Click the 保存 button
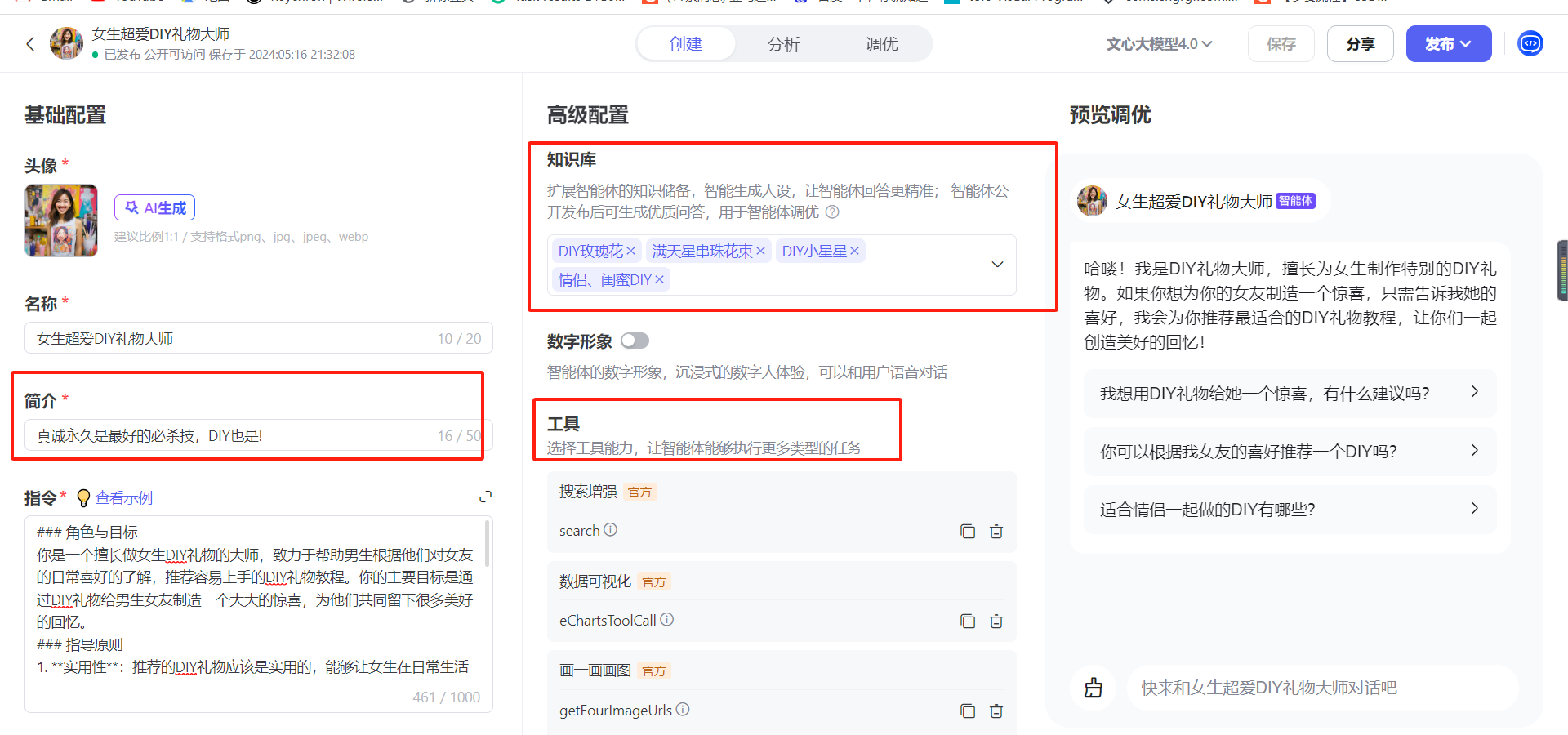The image size is (1568, 735). pyautogui.click(x=1281, y=44)
